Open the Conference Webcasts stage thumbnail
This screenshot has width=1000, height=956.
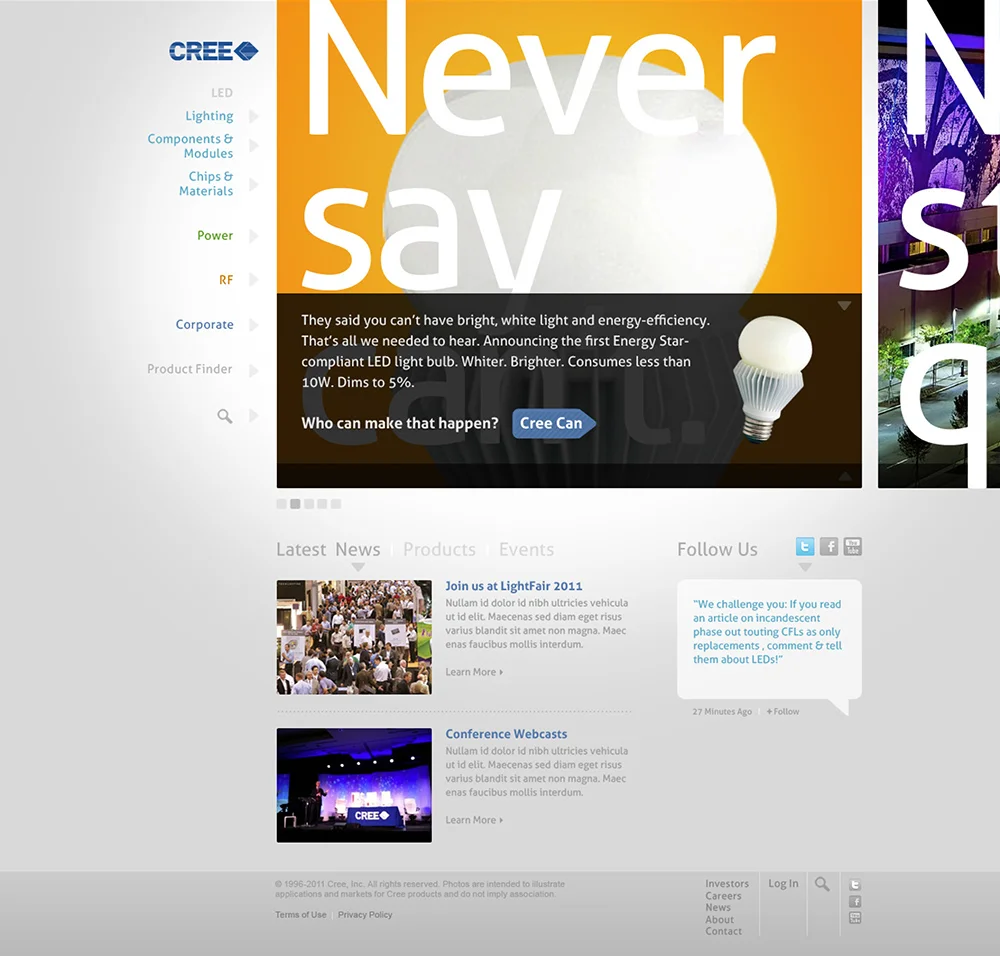click(354, 785)
